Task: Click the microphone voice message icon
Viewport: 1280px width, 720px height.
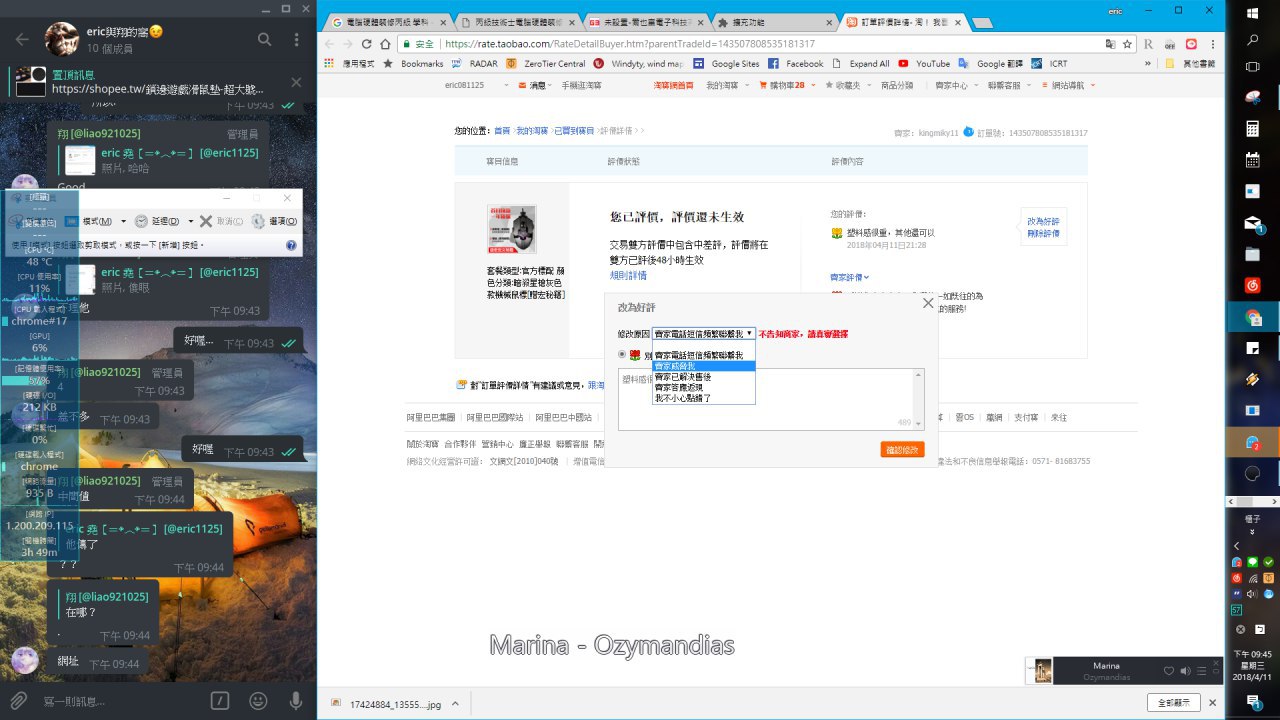Action: point(296,700)
